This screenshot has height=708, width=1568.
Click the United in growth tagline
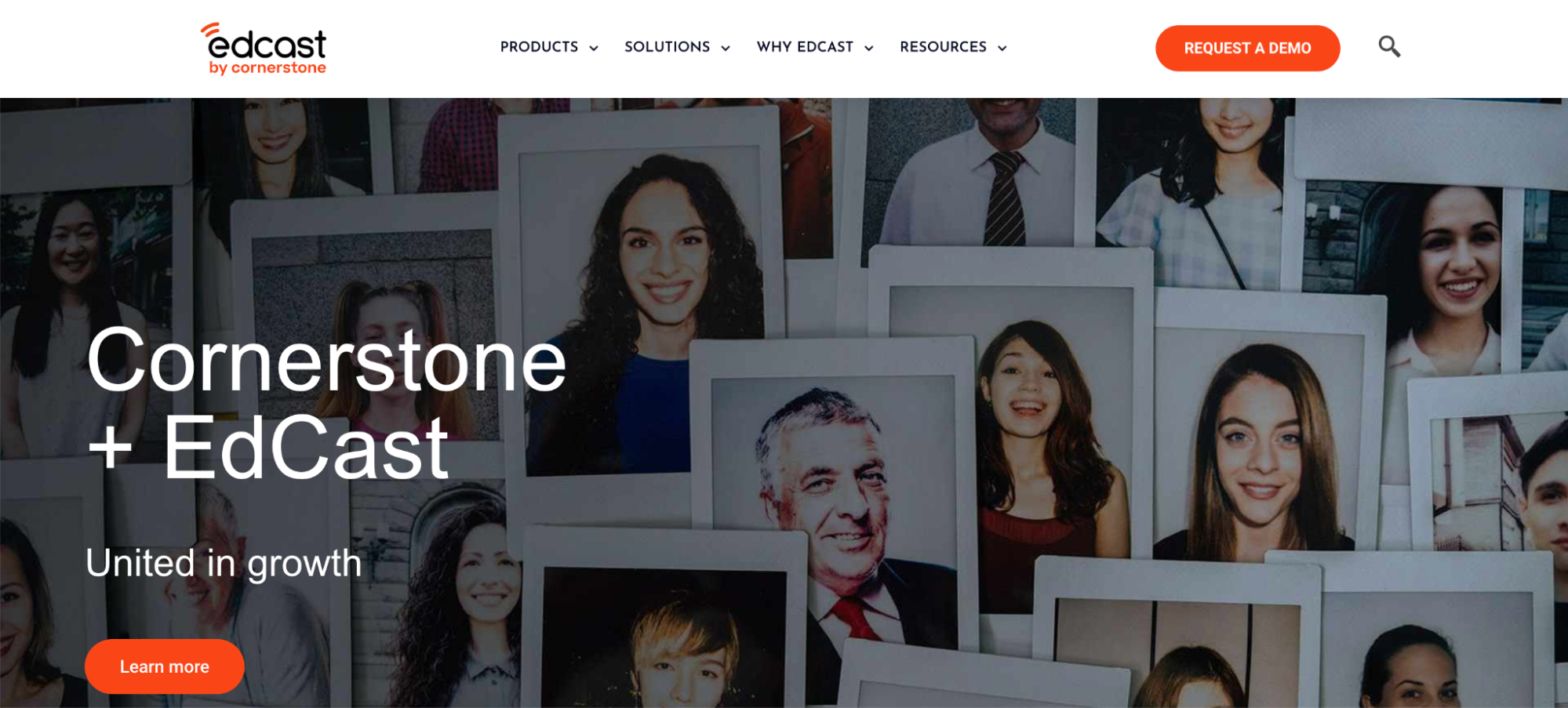(x=224, y=563)
